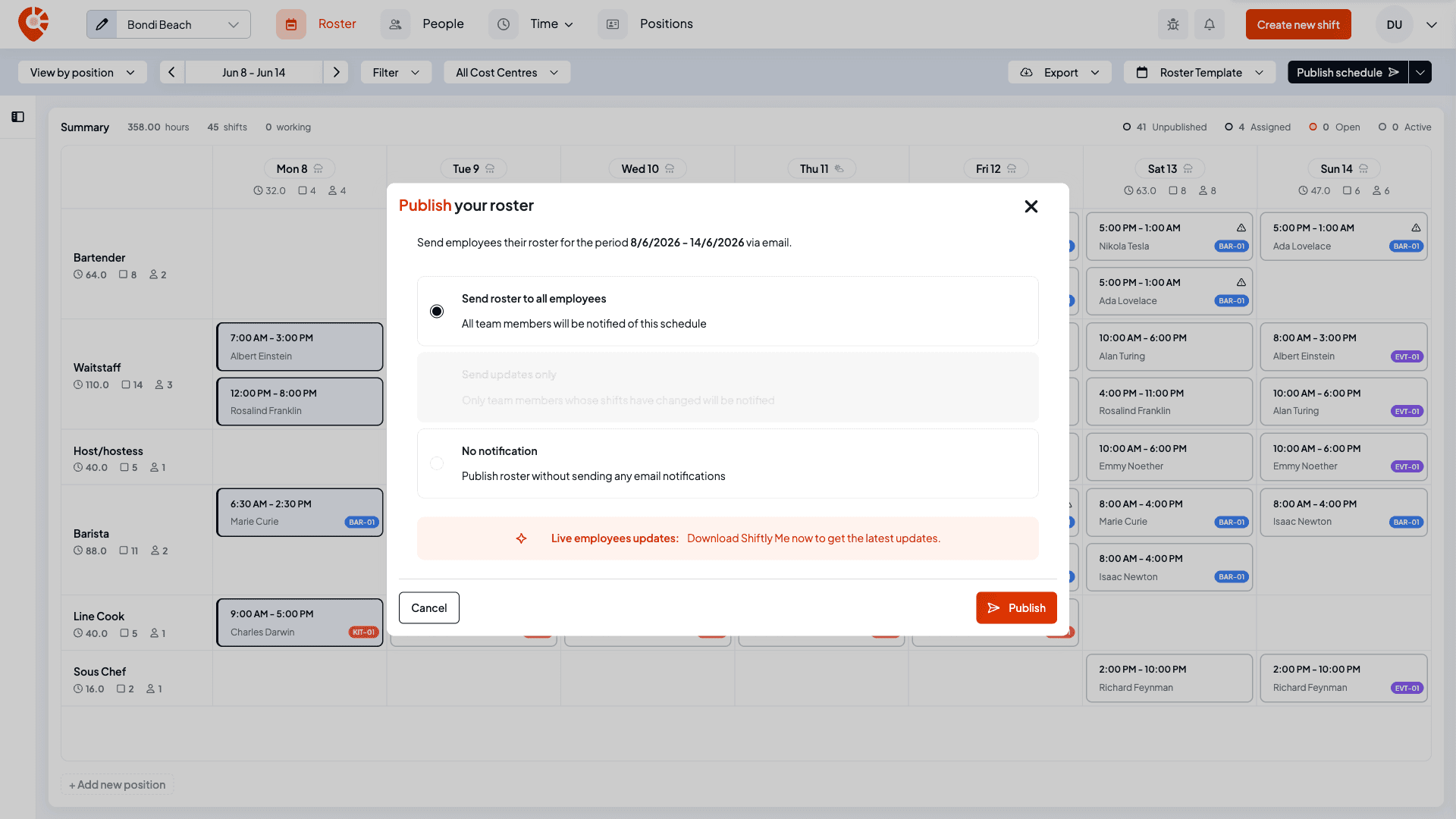Screen dimensions: 1456x819
Task: Click the 41 Unpublished status indicator
Action: click(1165, 127)
